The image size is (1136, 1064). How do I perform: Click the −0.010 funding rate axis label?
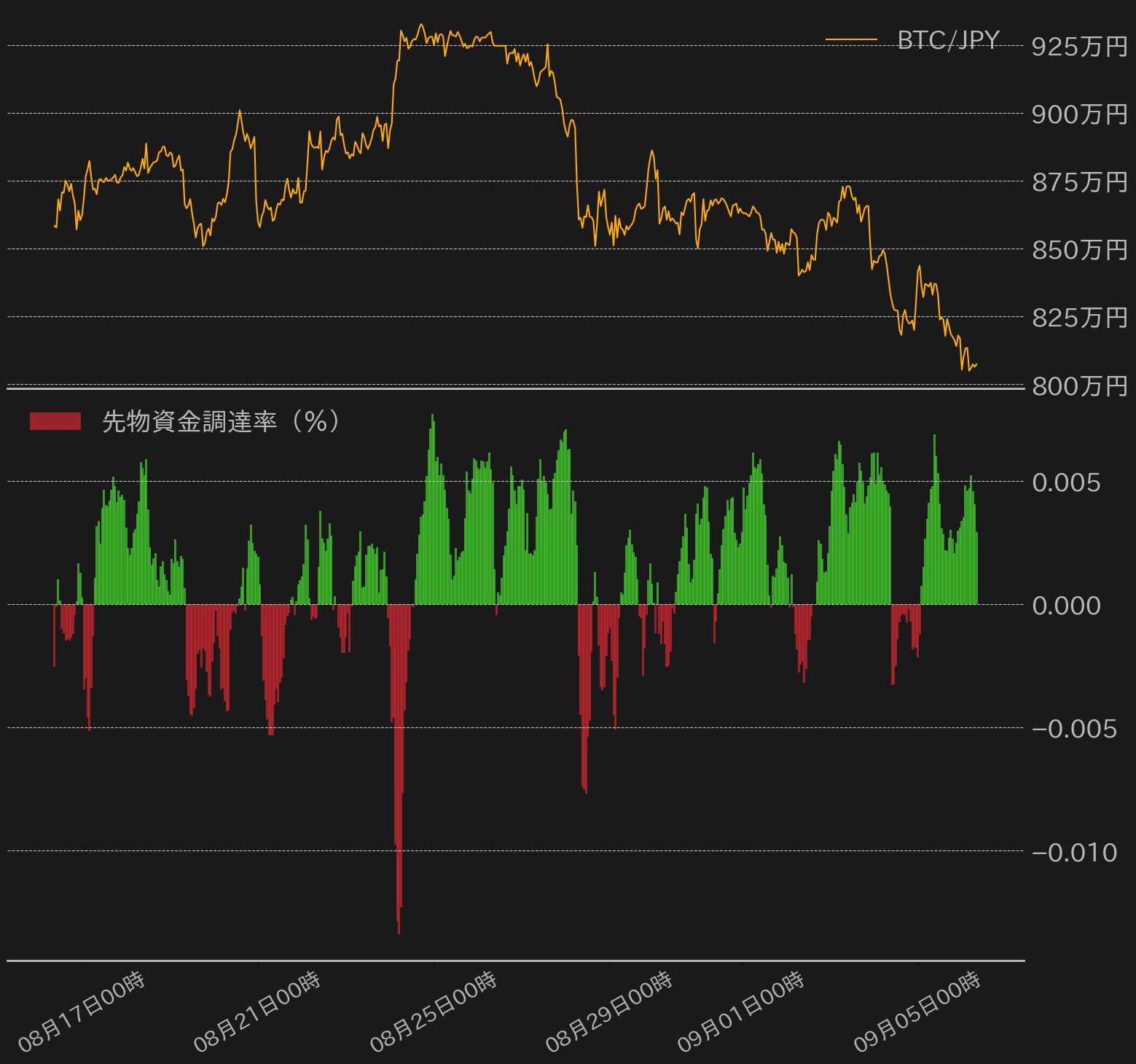point(1074,852)
